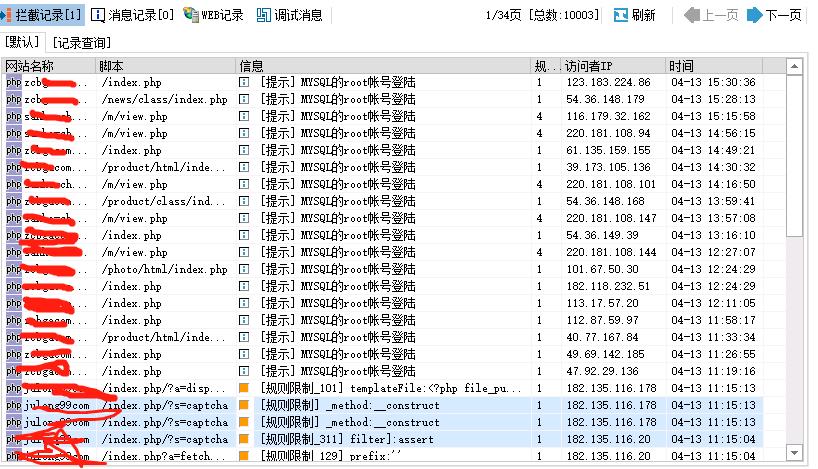Viewport: 818px width, 469px height.
Task: Switch to the 拦截记录[1] tab
Action: [x=42, y=15]
